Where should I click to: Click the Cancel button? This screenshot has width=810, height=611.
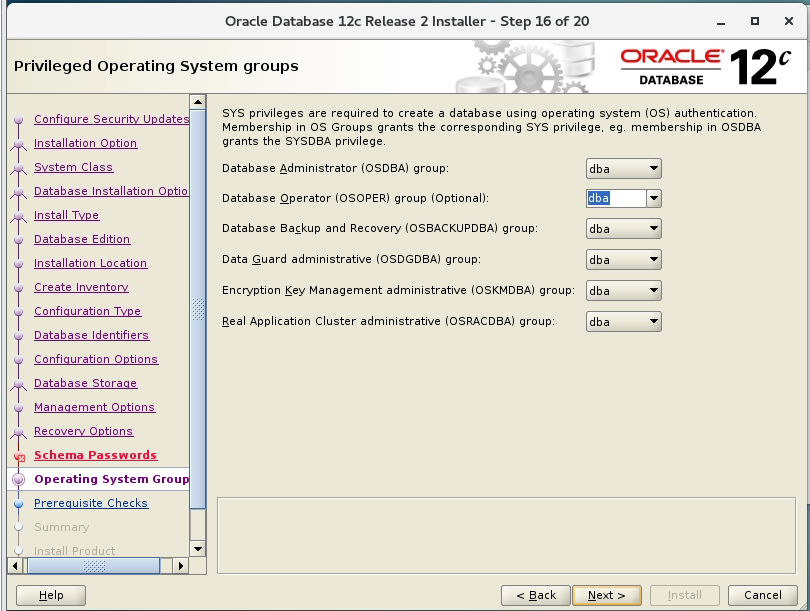[762, 595]
